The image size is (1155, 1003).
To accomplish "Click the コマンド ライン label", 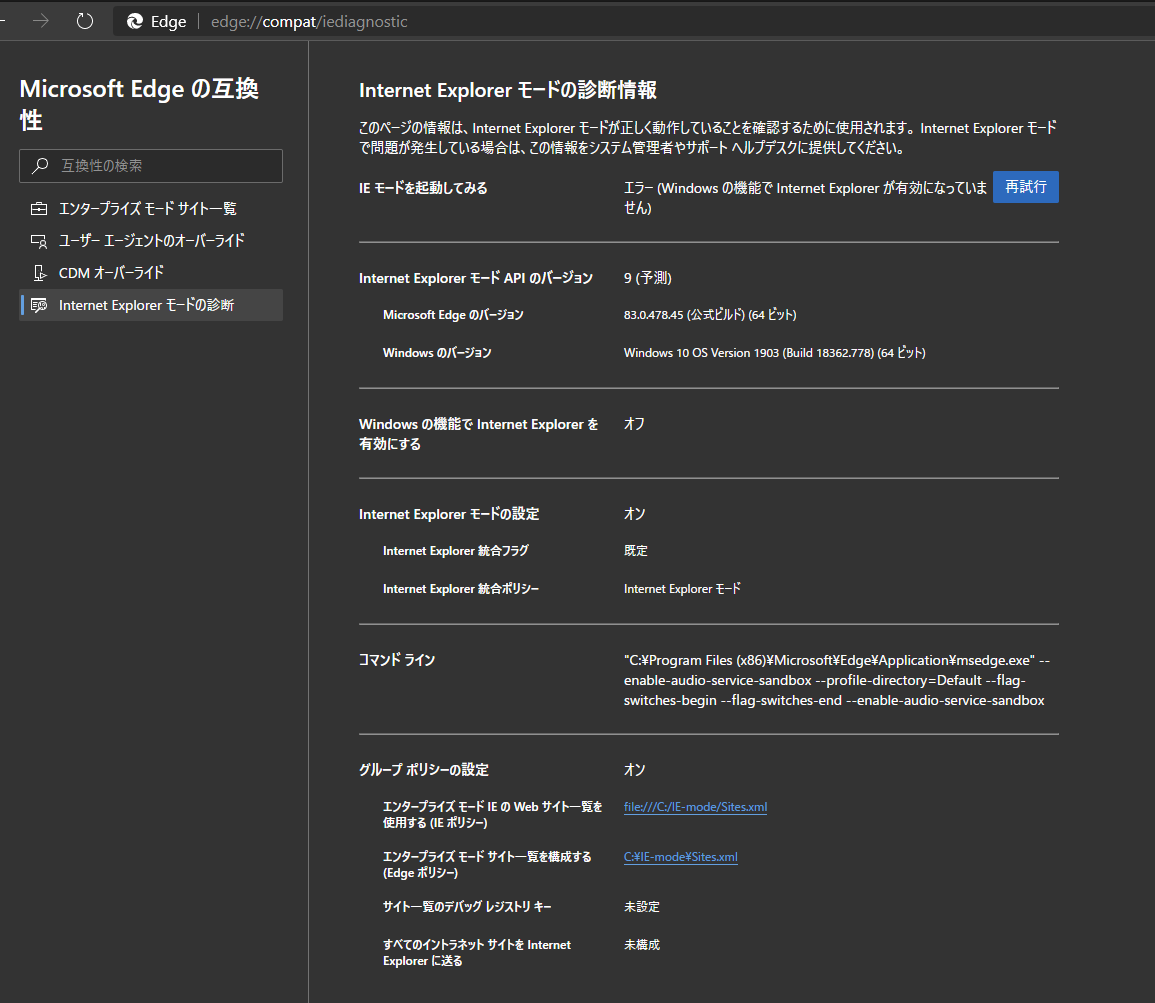I will (x=397, y=661).
